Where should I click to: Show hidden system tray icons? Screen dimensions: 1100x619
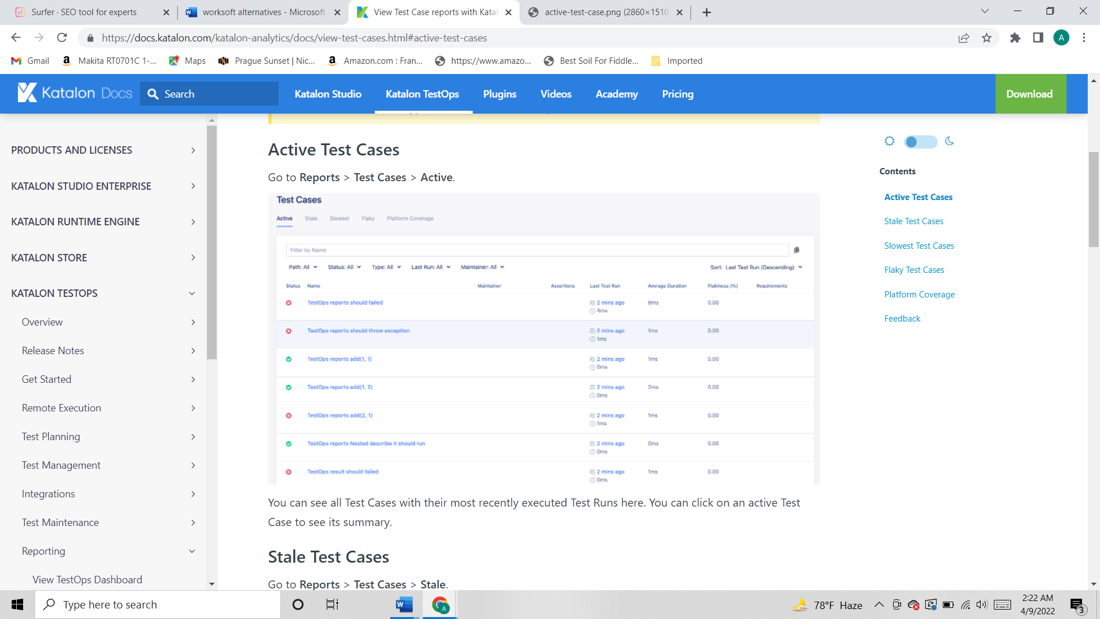click(x=878, y=604)
